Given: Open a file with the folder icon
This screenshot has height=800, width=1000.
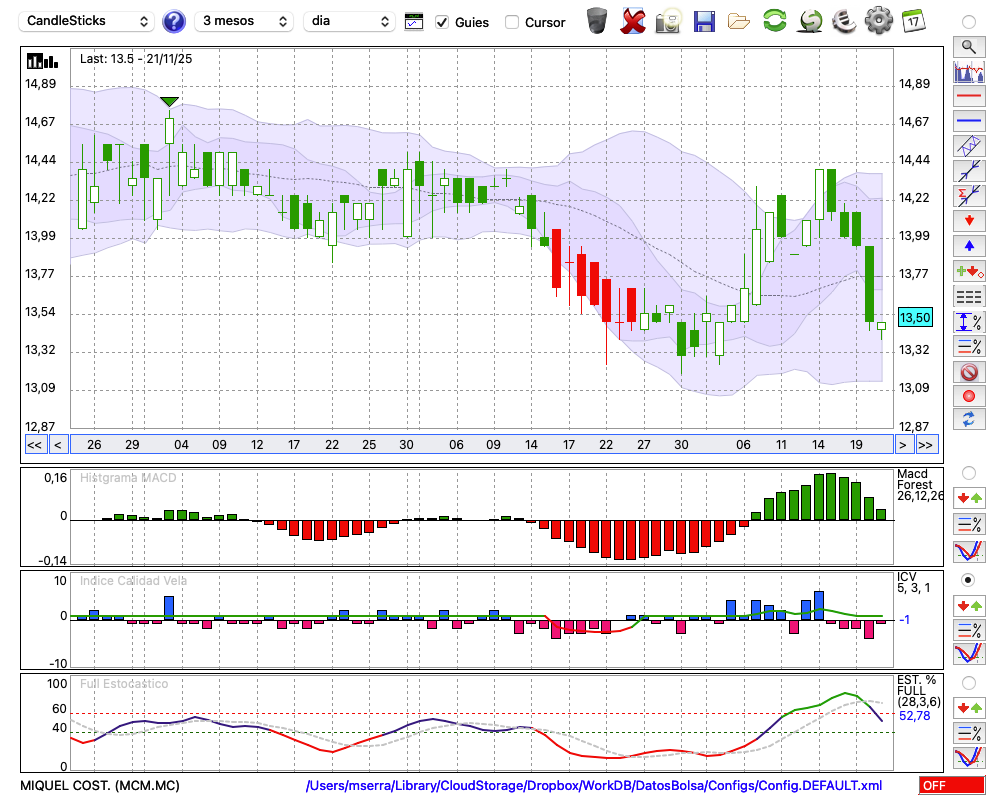Looking at the screenshot, I should 739,22.
